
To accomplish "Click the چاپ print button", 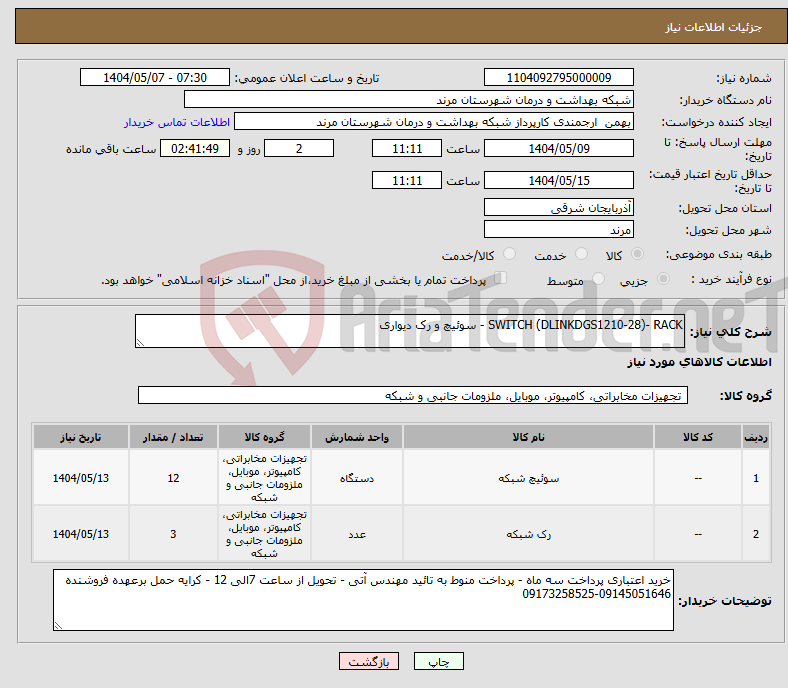I will (439, 661).
